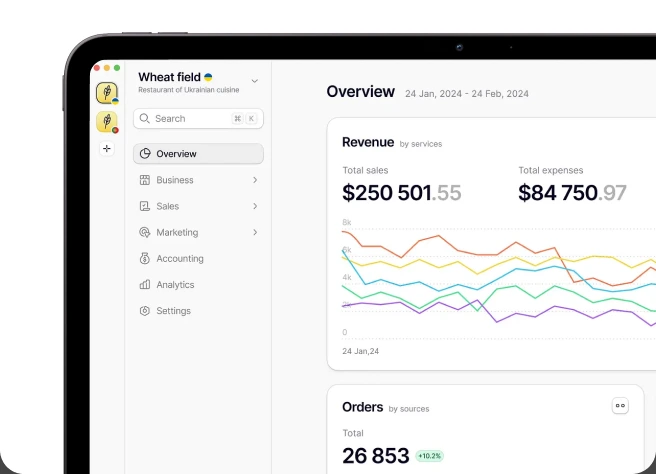
Task: Expand the Marketing submenu chevron
Action: [255, 232]
